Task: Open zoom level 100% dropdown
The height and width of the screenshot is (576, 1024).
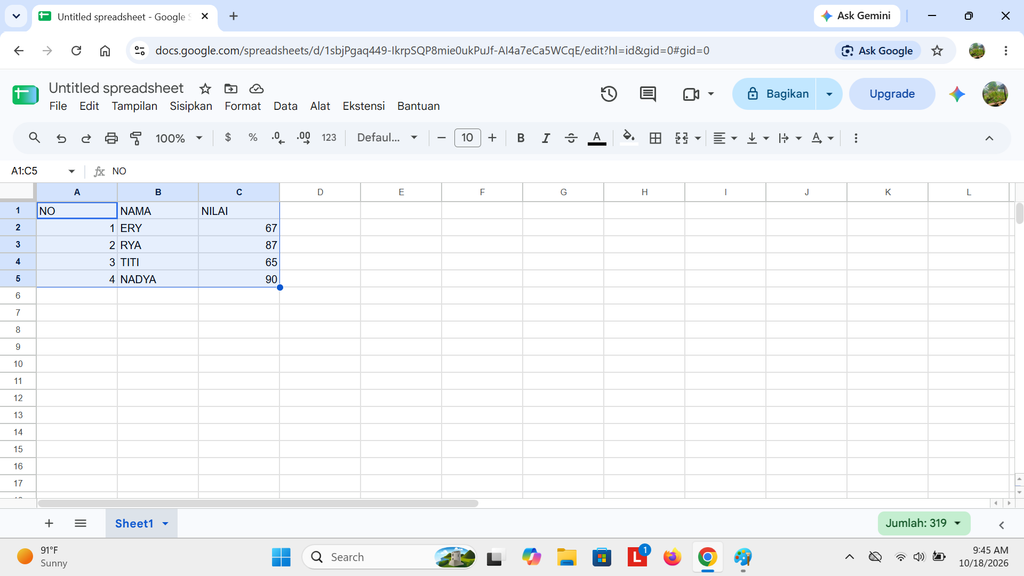Action: 178,138
